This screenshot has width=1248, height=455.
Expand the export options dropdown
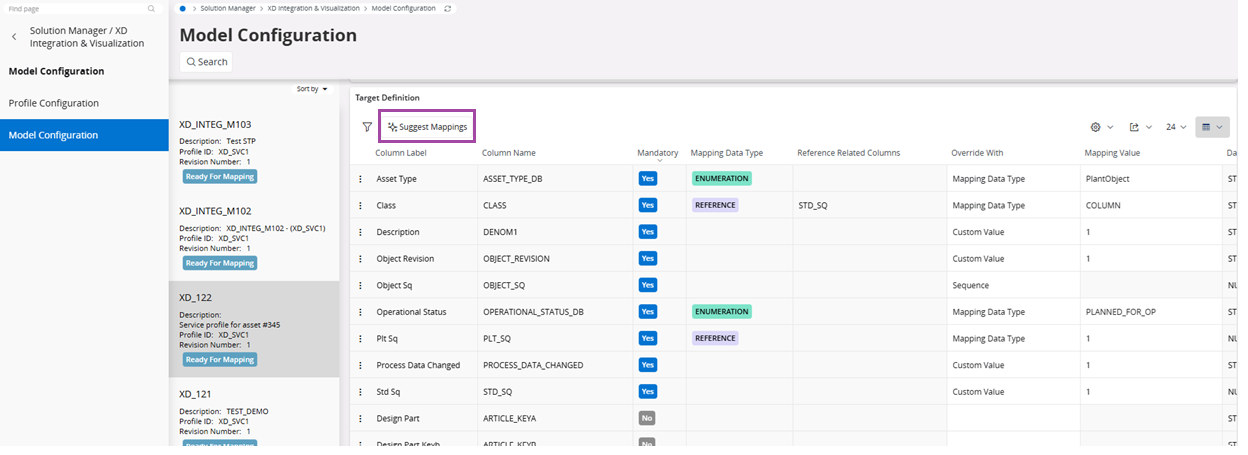click(1140, 127)
